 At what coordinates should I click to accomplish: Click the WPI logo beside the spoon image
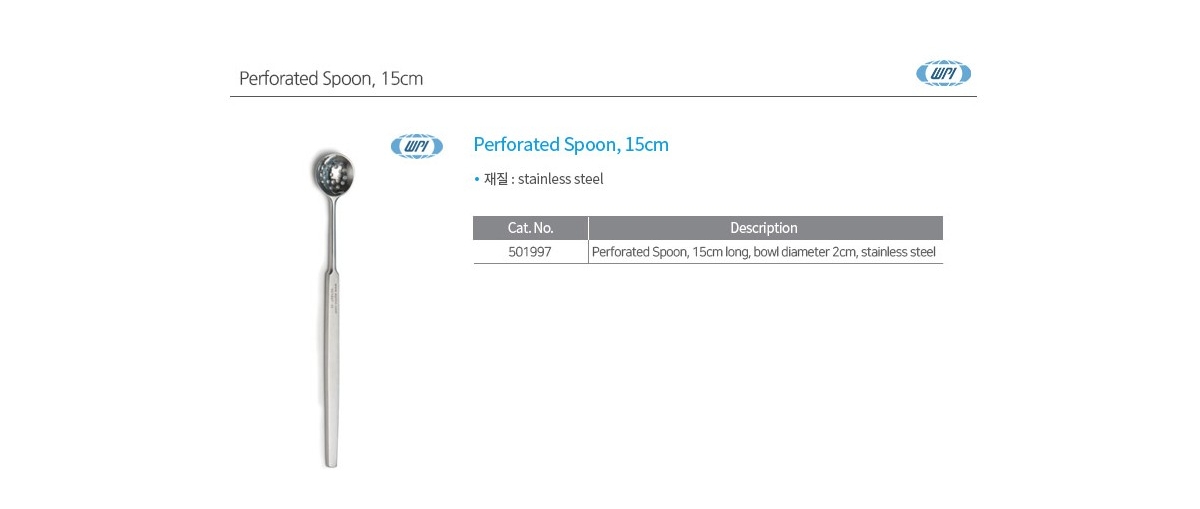(x=416, y=146)
